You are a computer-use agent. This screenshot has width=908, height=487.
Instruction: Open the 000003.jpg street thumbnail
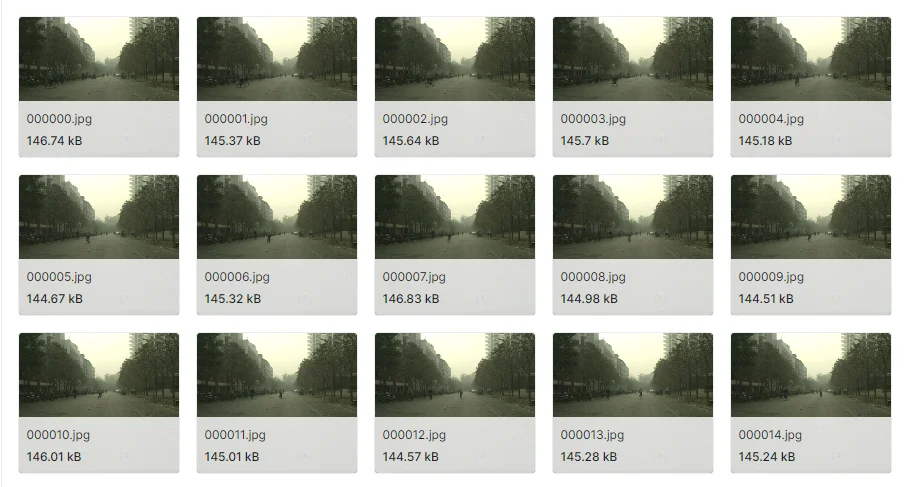point(633,59)
